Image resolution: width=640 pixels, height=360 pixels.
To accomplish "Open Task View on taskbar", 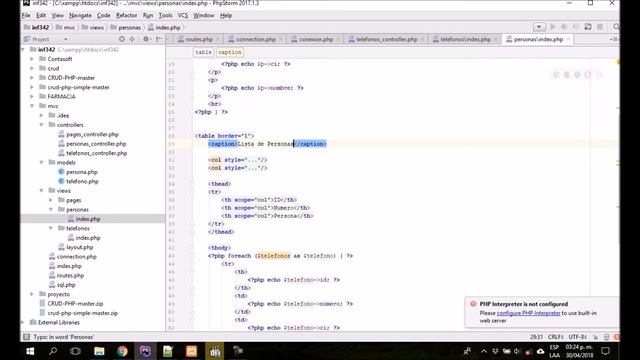I will click(76, 351).
